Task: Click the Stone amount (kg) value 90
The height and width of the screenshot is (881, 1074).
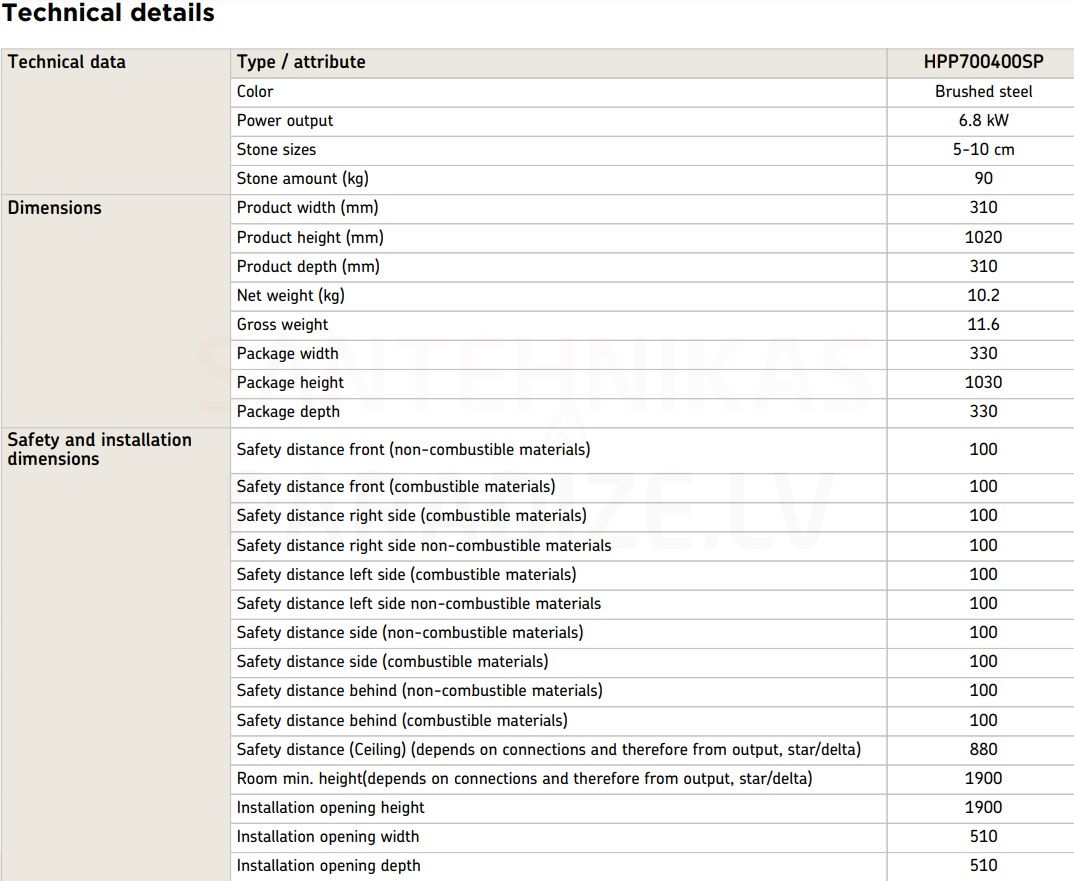Action: click(983, 178)
